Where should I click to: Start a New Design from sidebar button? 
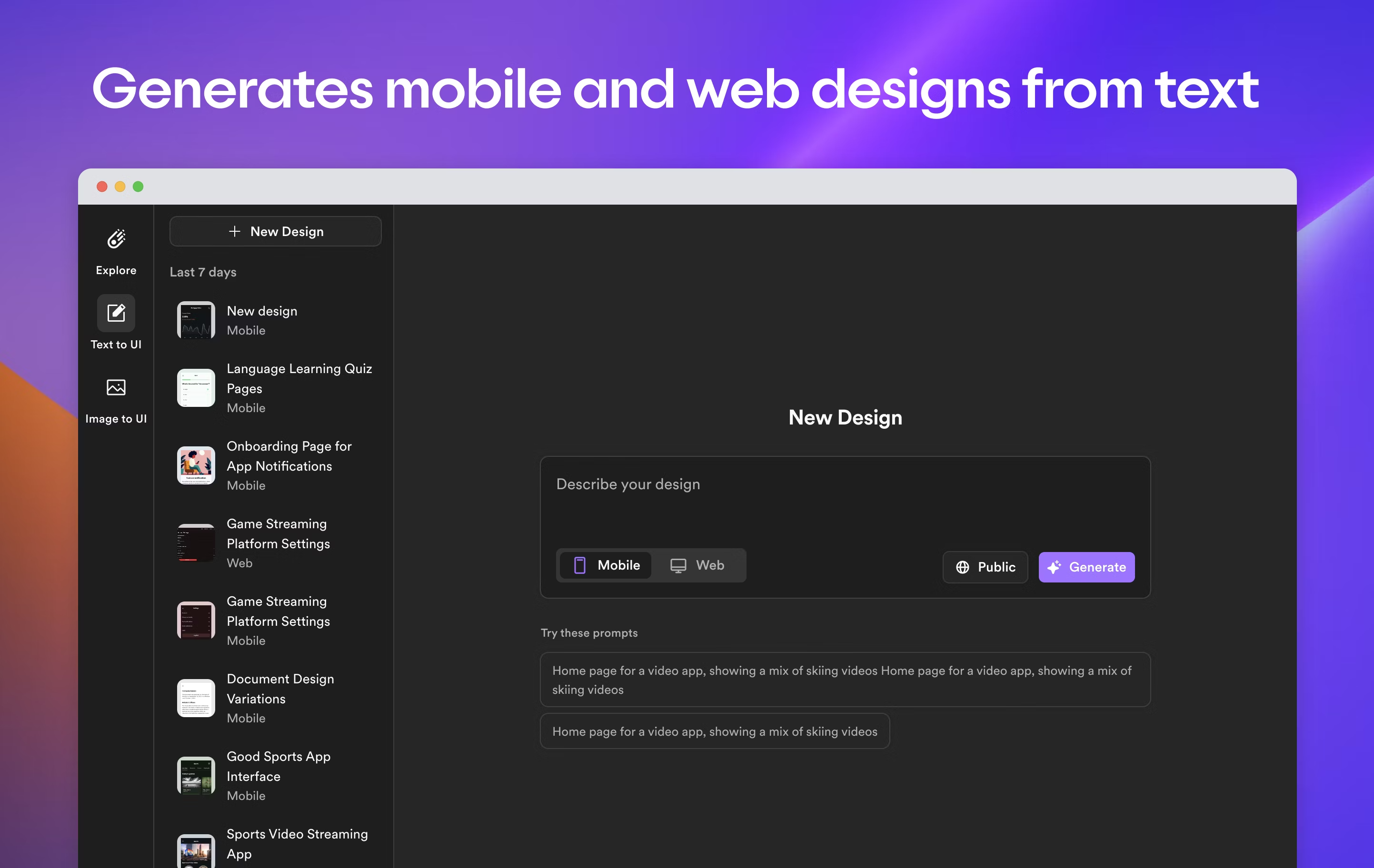(275, 231)
